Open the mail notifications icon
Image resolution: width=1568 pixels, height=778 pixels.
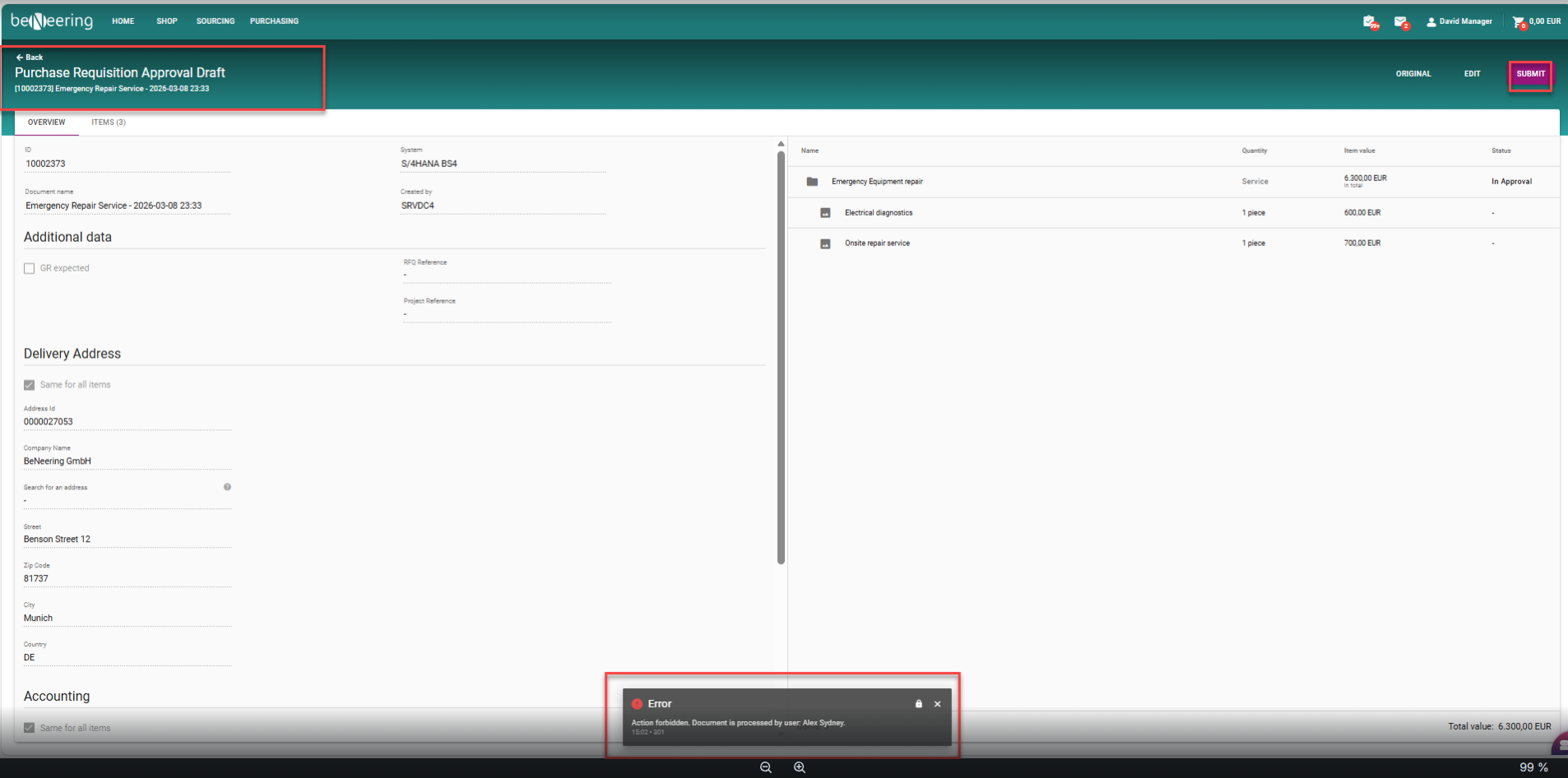1401,22
